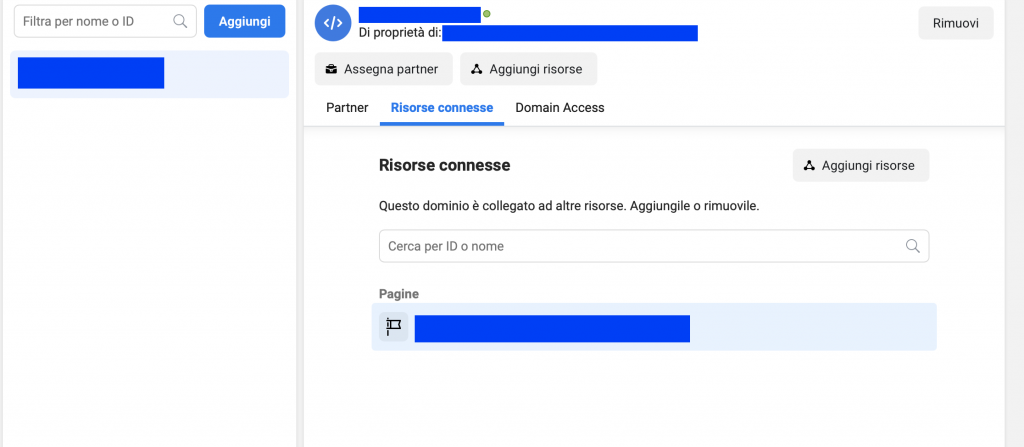Screen dimensions: 1024x447
Task: Click the briefcase icon on Assegna partner
Action: click(331, 69)
